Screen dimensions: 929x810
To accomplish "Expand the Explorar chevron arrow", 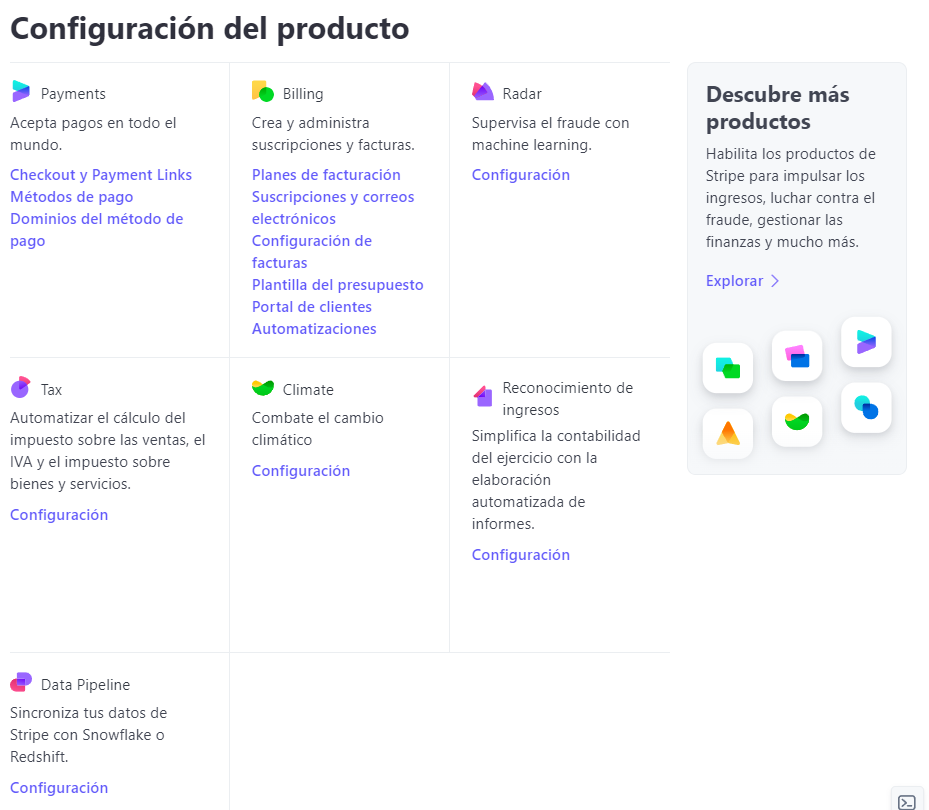I will tap(775, 281).
